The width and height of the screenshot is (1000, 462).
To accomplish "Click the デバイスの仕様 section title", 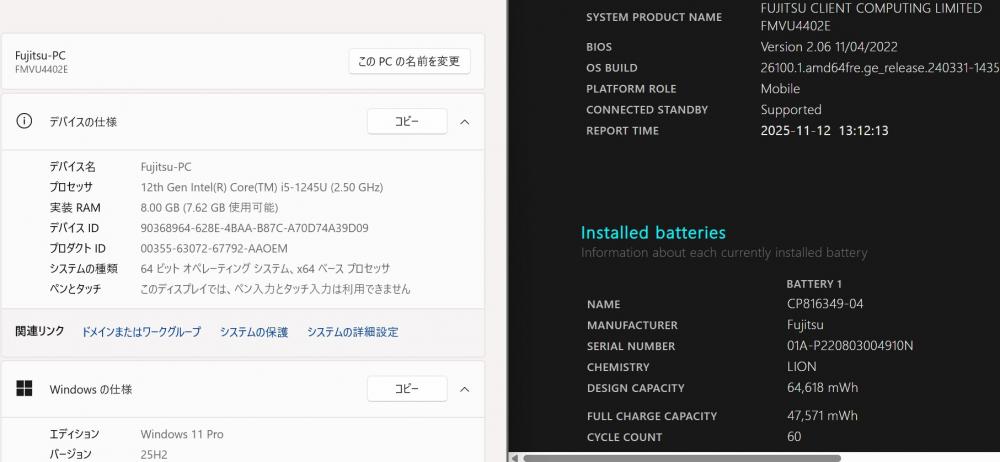I will pyautogui.click(x=84, y=122).
